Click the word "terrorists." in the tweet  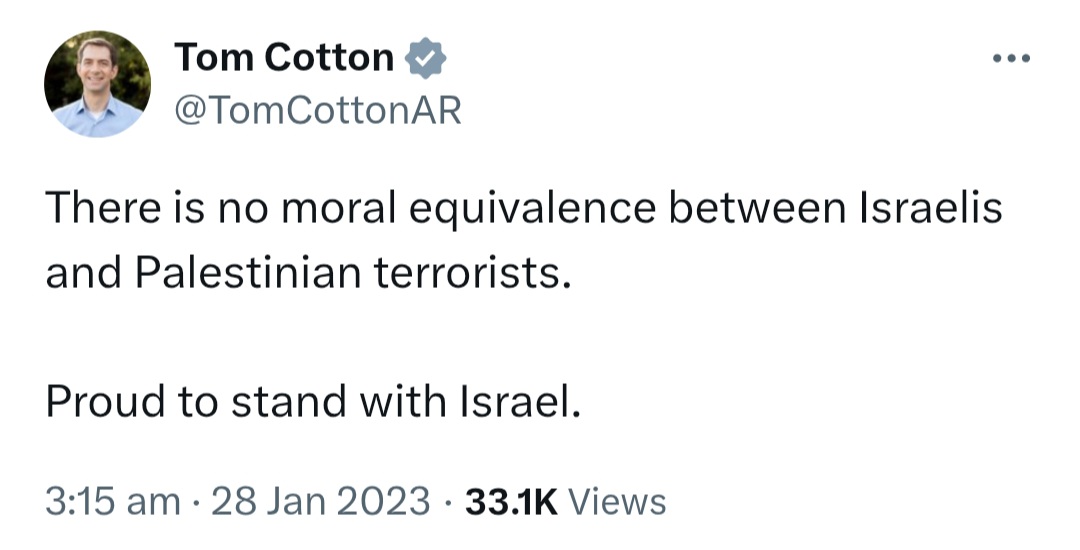click(x=473, y=273)
